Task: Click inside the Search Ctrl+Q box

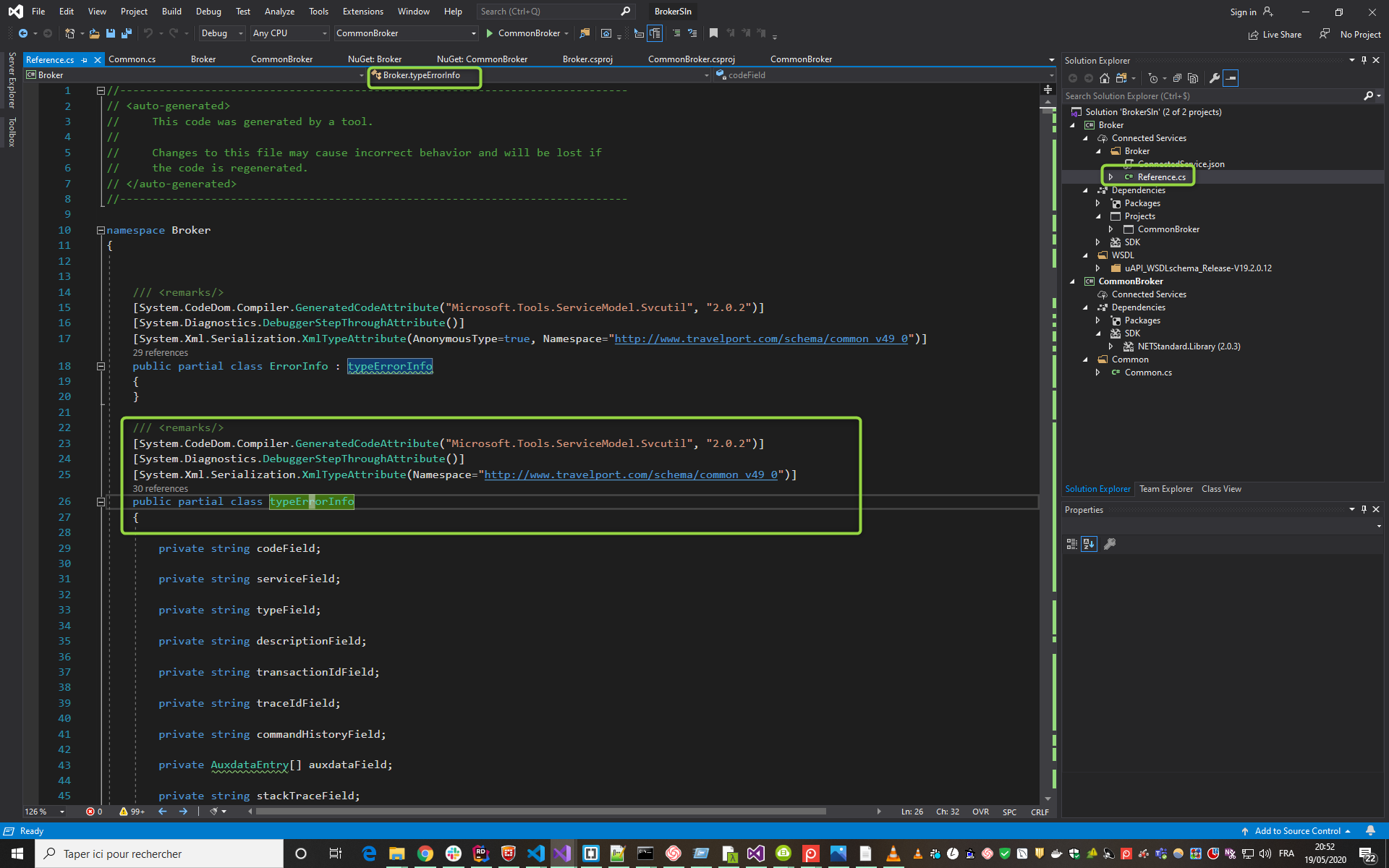Action: coord(550,11)
